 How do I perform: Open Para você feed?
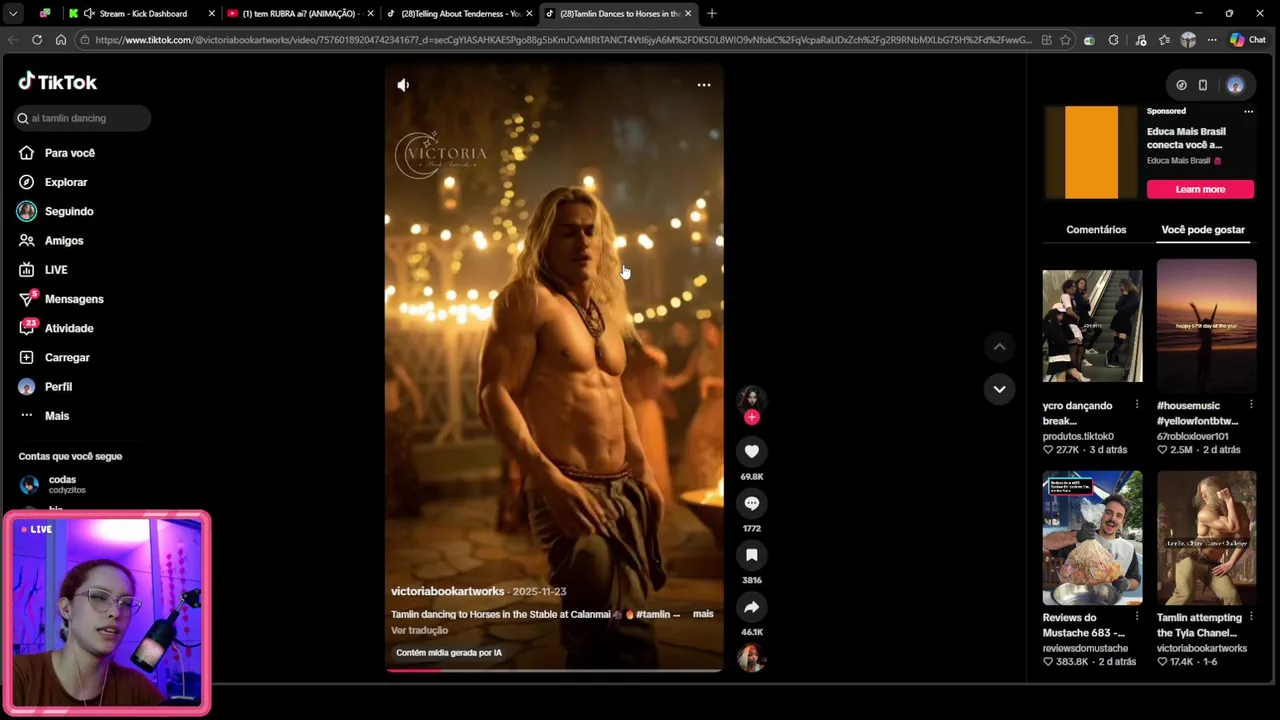[x=70, y=153]
